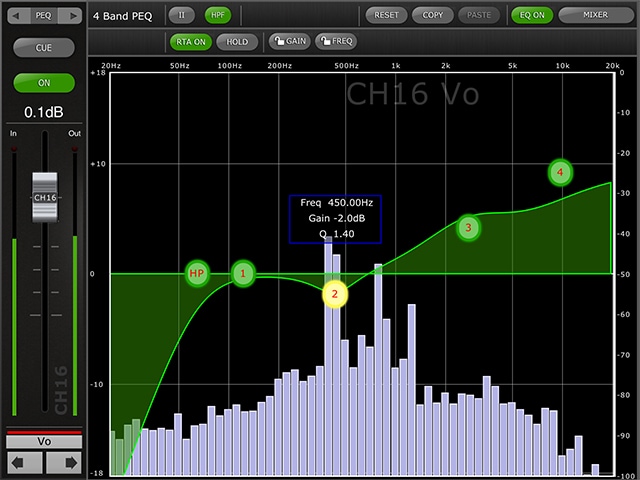Toggle the FREQ lock
640x480 pixels.
336,41
